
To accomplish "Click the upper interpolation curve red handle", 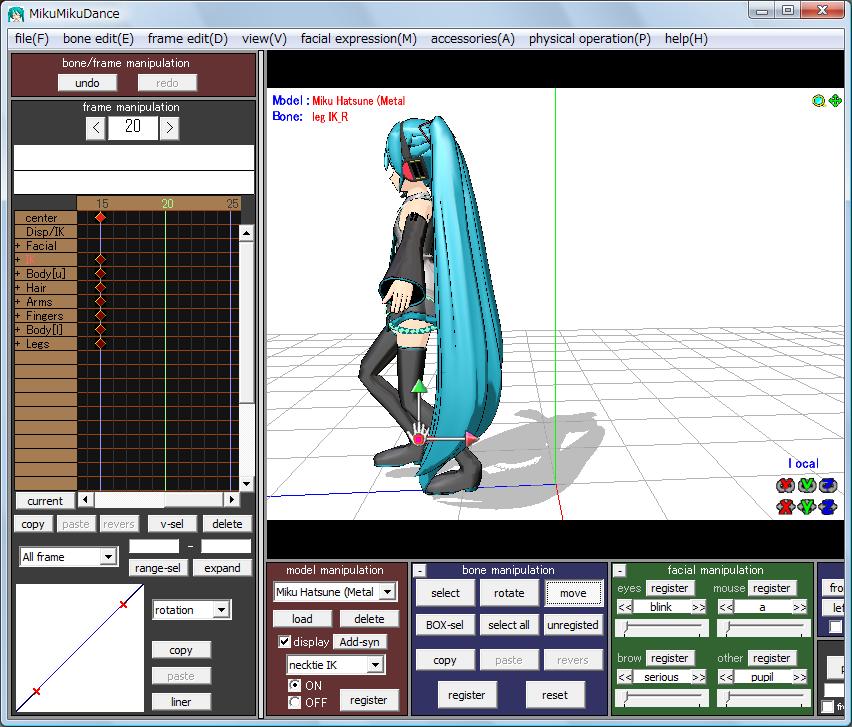I will 124,604.
